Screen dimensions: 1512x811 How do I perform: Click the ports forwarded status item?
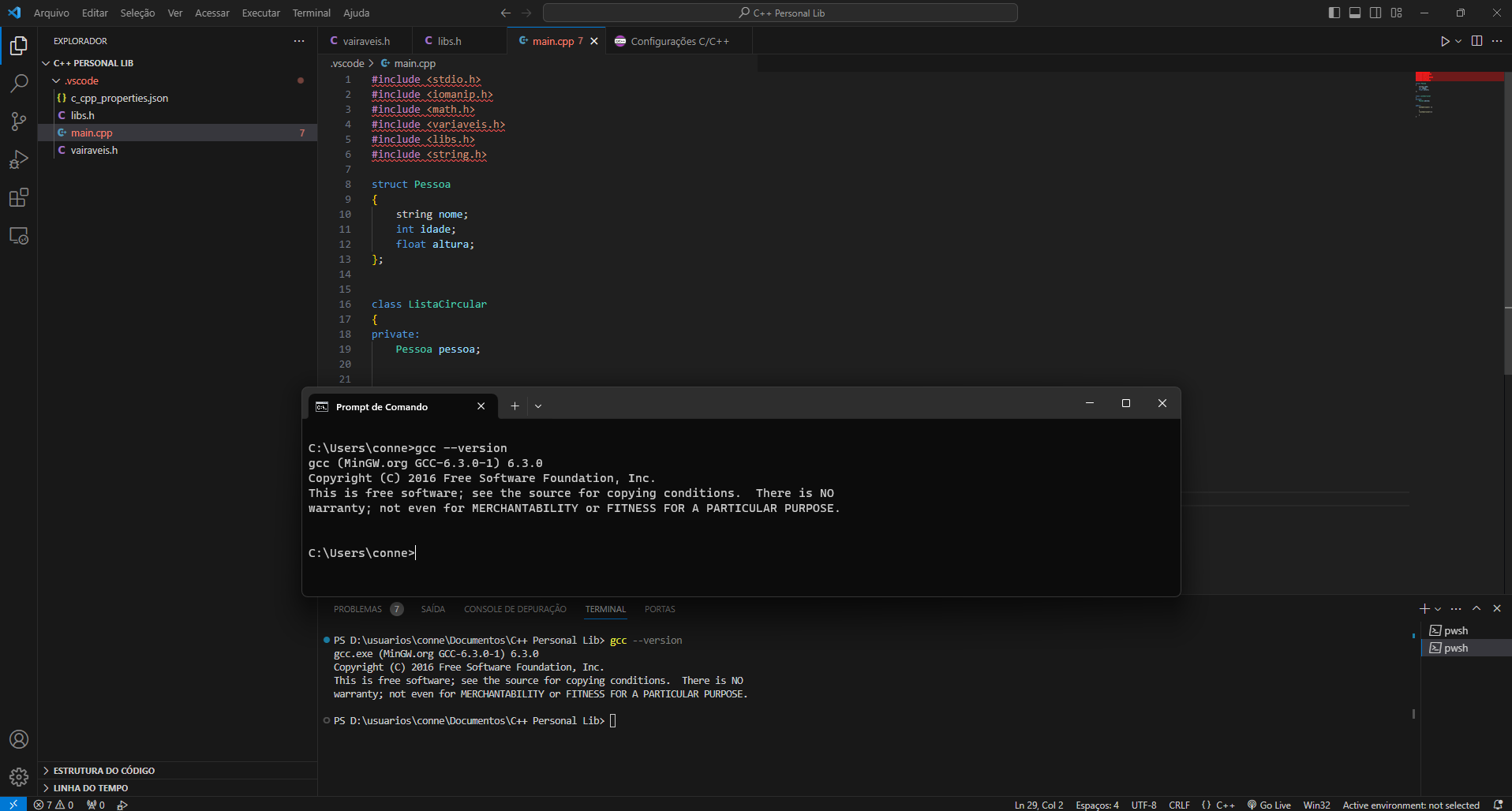[x=95, y=805]
